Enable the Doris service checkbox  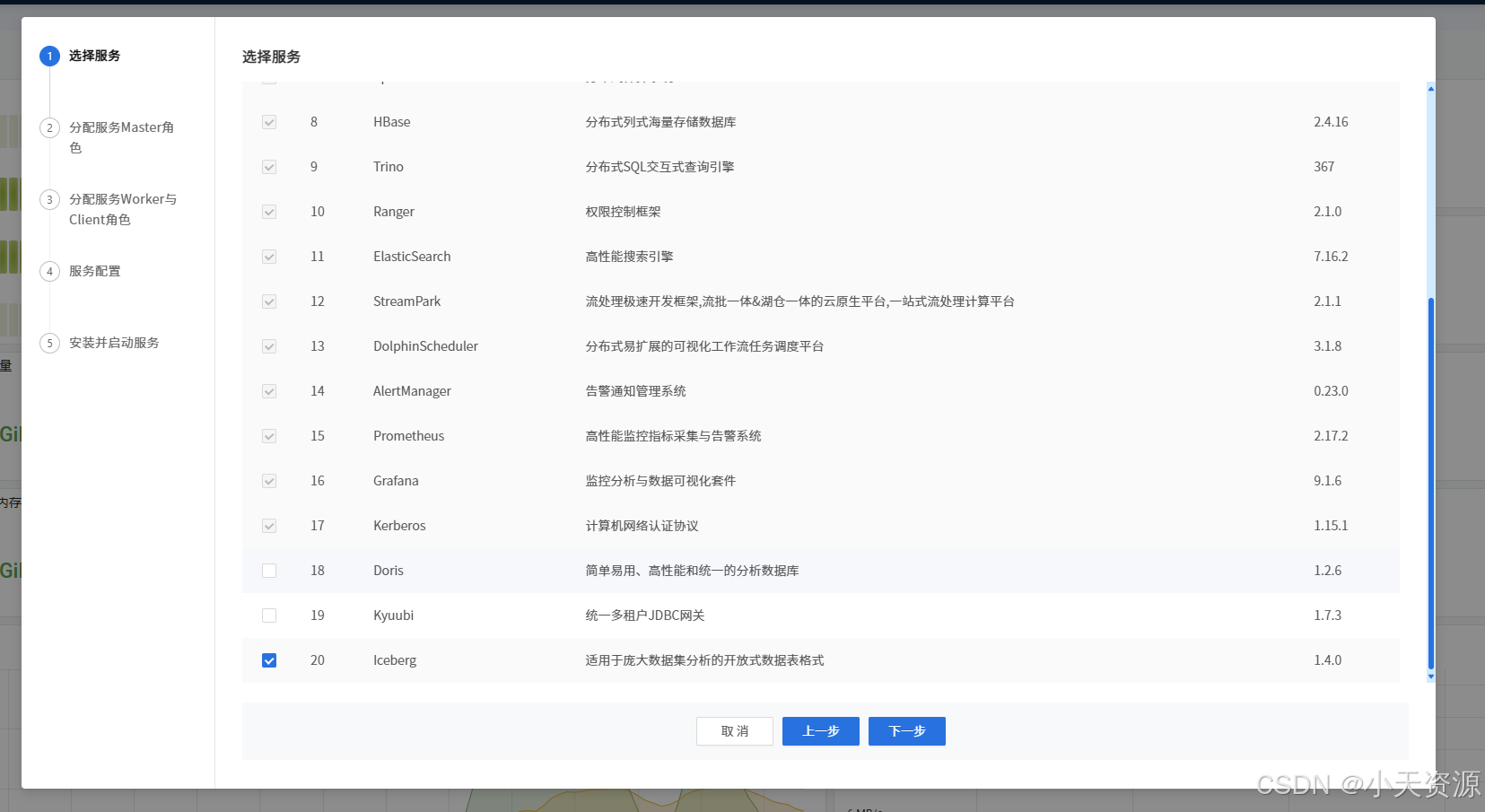click(269, 571)
